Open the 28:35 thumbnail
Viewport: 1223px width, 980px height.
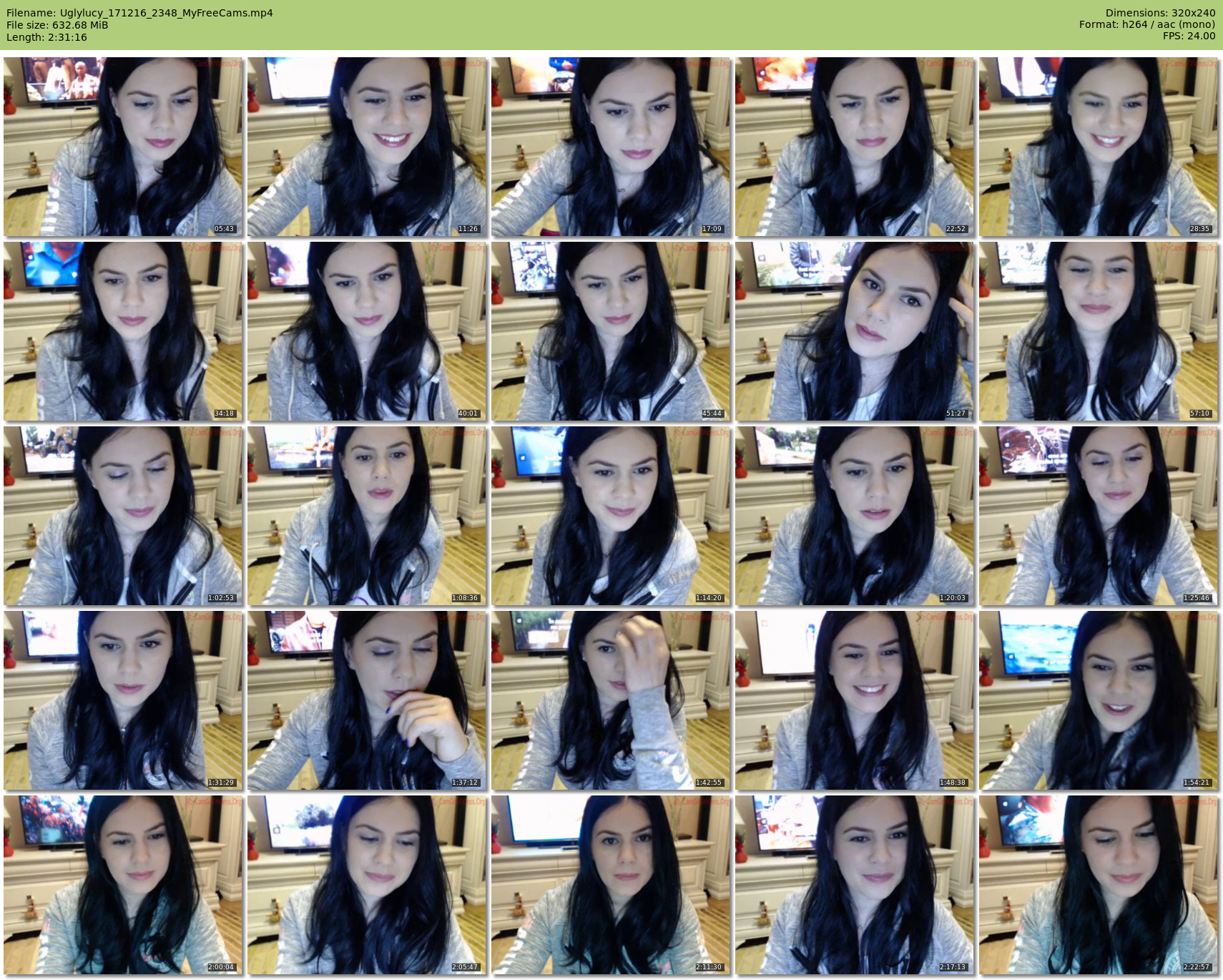(x=1099, y=147)
